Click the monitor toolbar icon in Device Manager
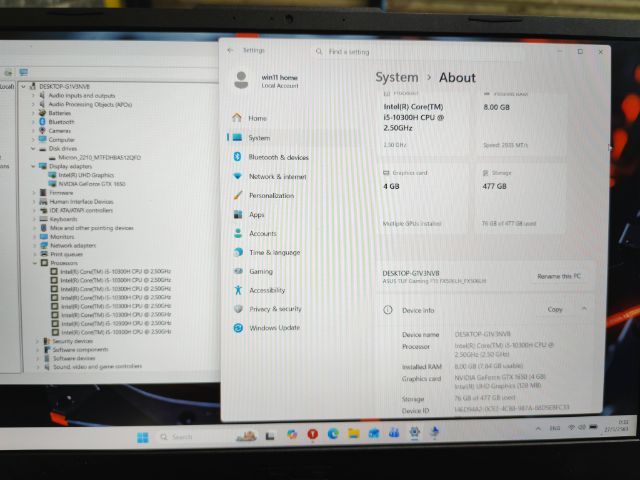The height and width of the screenshot is (480, 640). pyautogui.click(x=24, y=73)
